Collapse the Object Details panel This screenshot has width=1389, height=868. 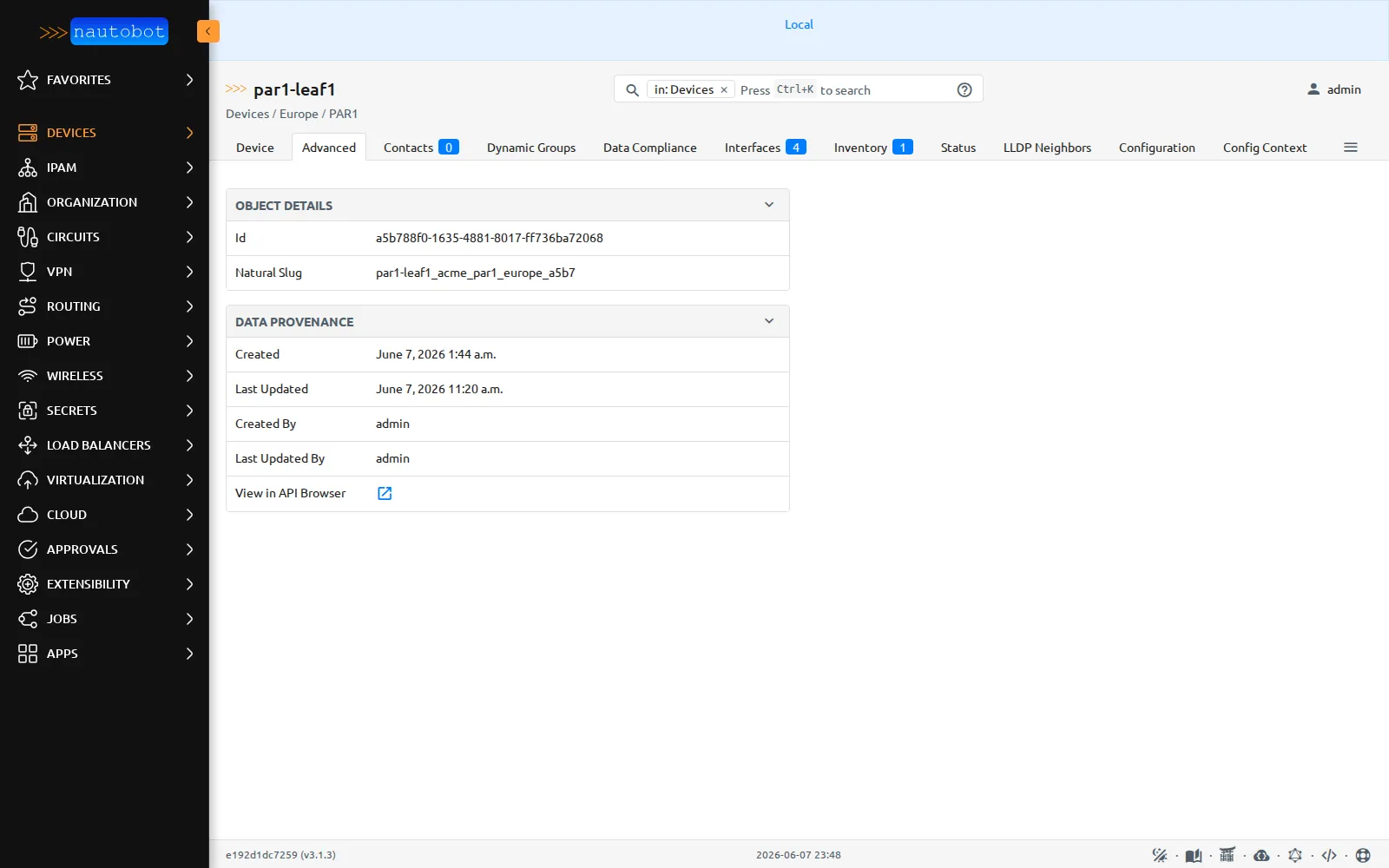pyautogui.click(x=769, y=205)
